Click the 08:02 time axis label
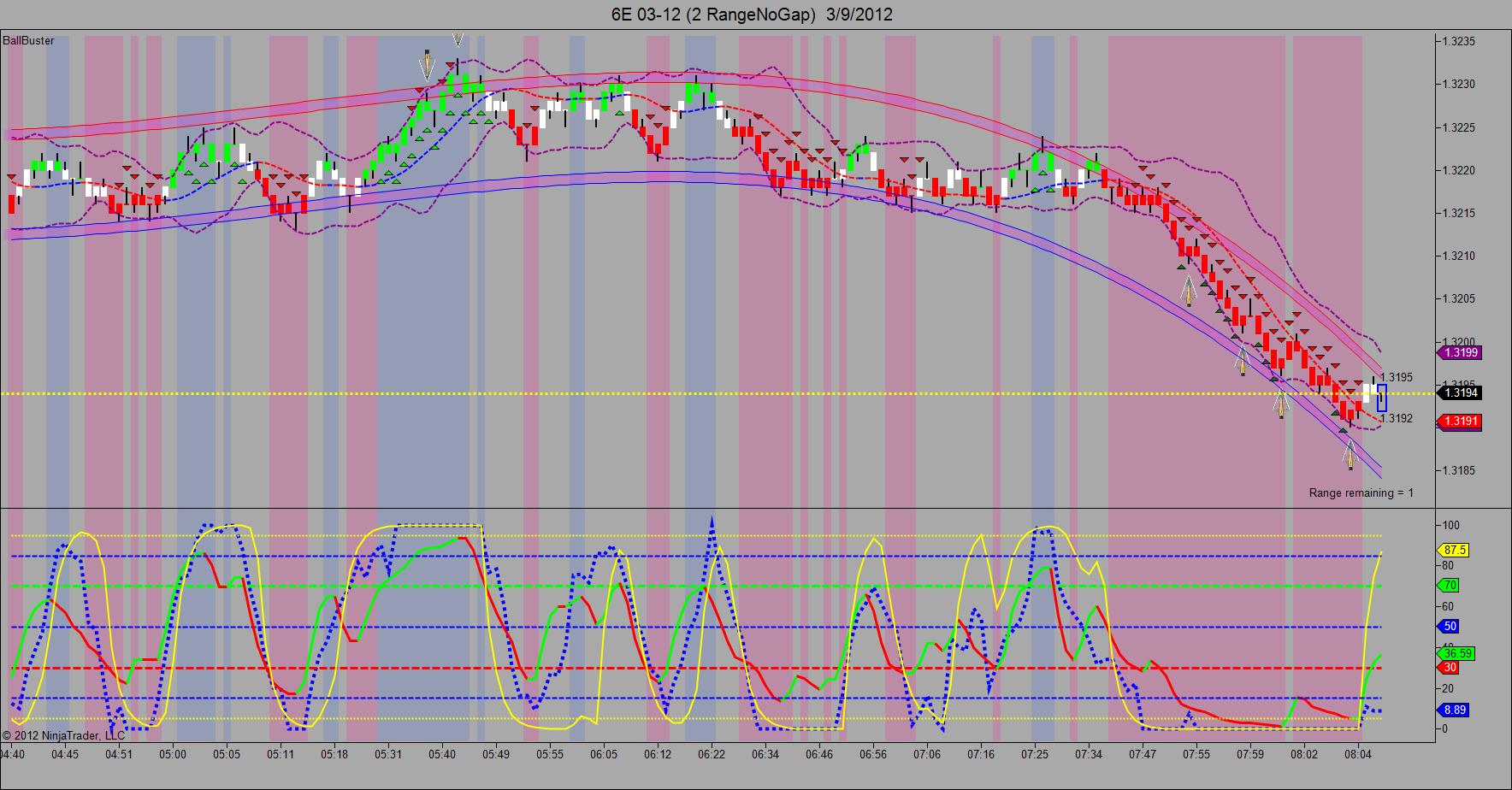Screen dimensions: 1512x790 click(1304, 754)
